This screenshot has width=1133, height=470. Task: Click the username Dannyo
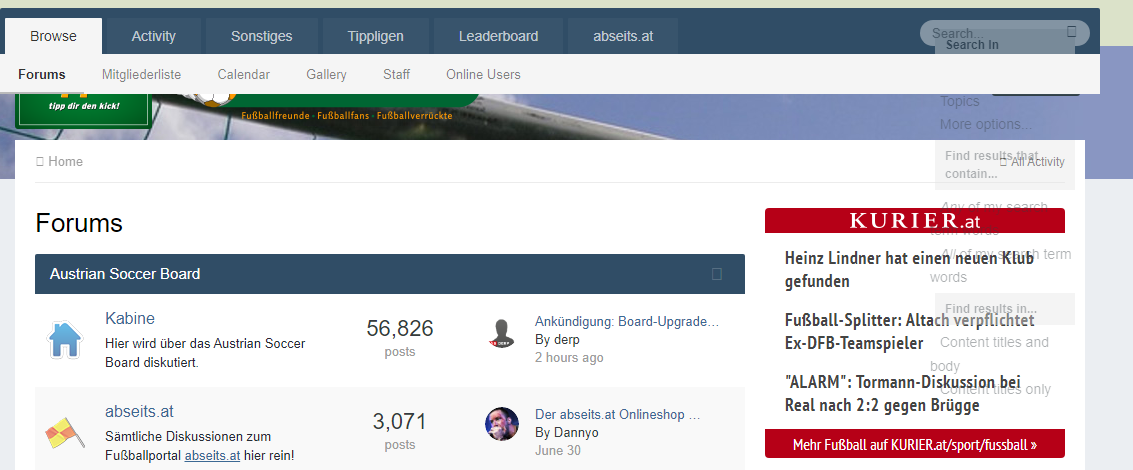click(576, 432)
